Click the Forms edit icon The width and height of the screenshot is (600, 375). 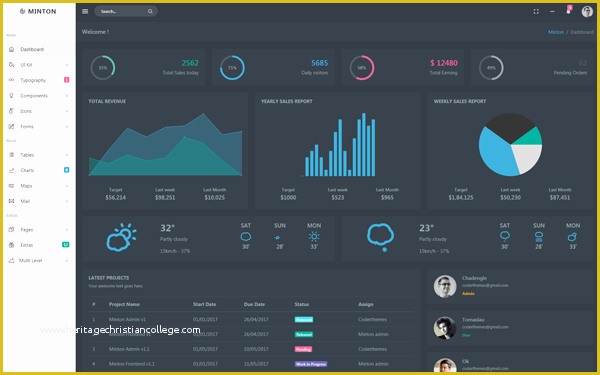coord(11,126)
